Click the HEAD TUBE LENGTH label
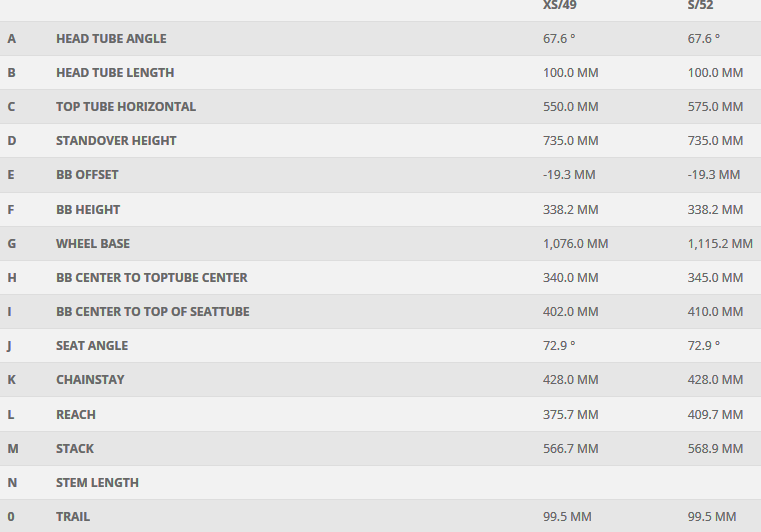Viewport: 761px width, 532px height. click(x=115, y=73)
